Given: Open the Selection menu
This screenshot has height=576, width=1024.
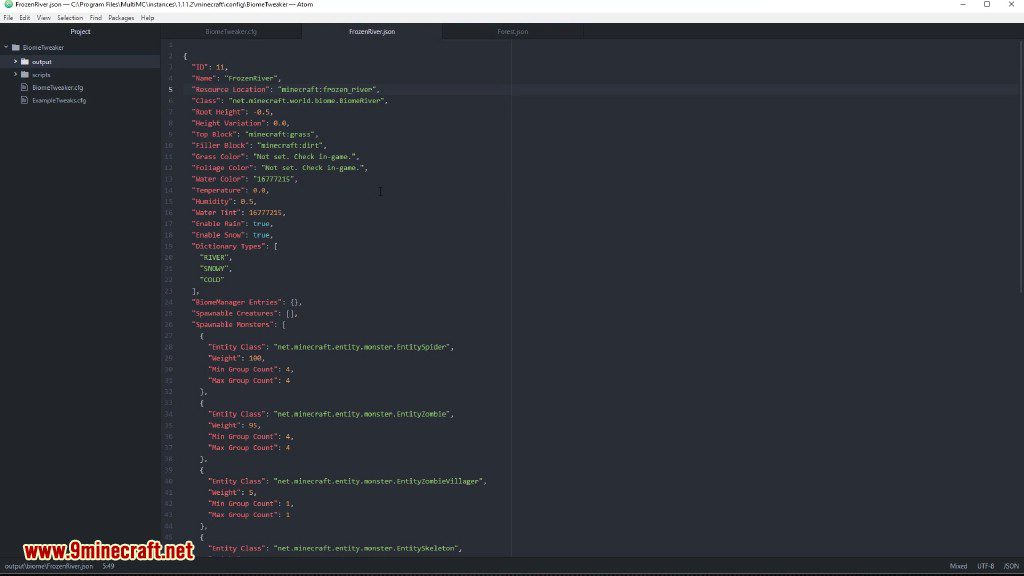Looking at the screenshot, I should (x=70, y=18).
